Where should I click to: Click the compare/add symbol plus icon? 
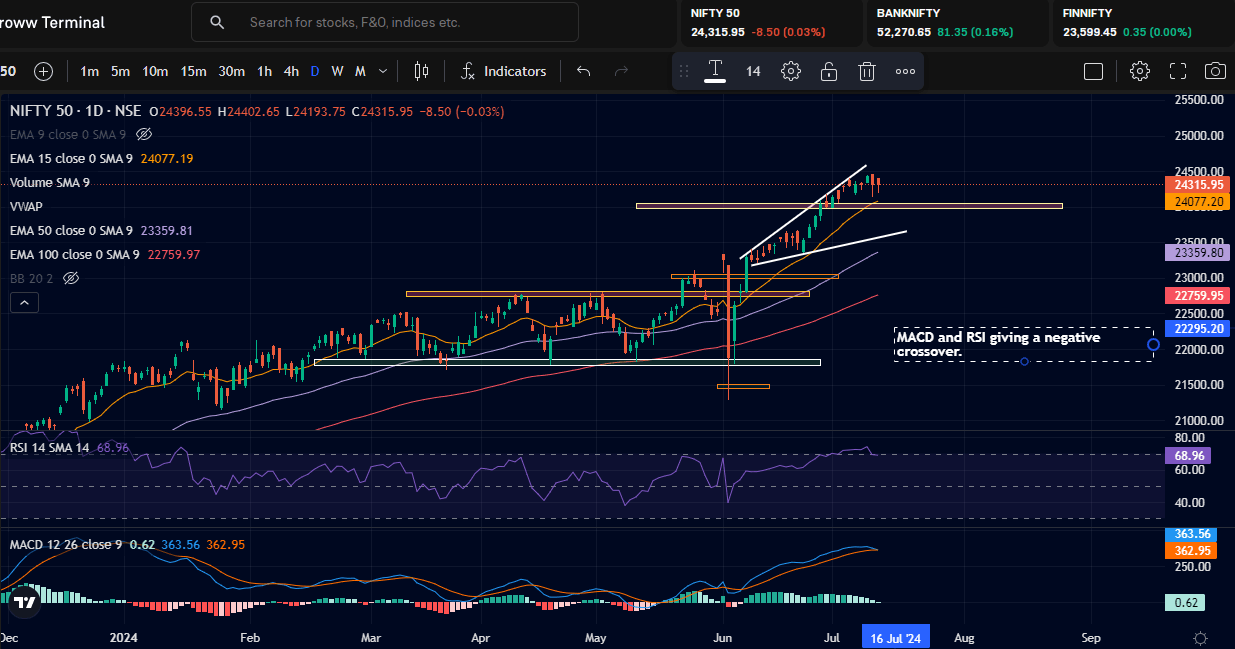point(43,71)
